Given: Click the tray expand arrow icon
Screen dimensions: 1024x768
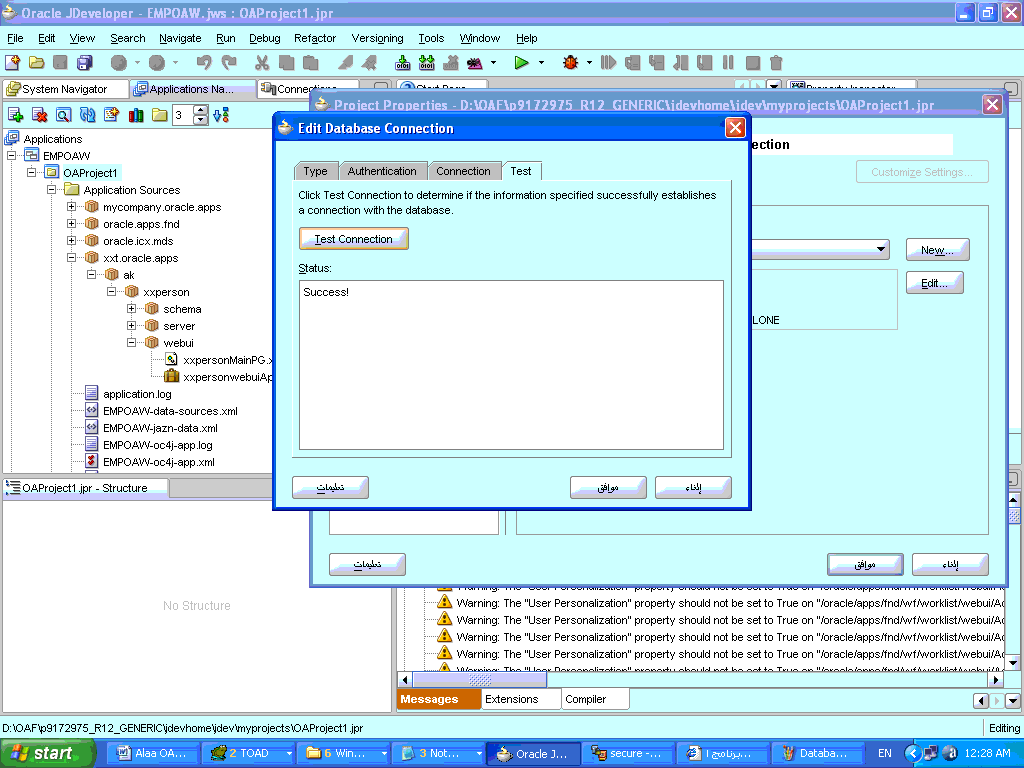Looking at the screenshot, I should pos(912,753).
